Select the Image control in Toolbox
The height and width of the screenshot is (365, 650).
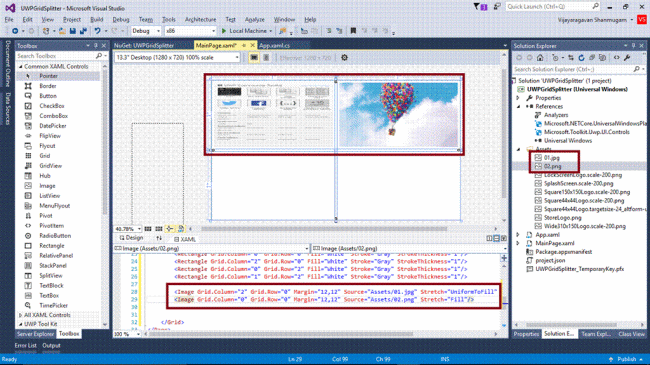(x=47, y=186)
